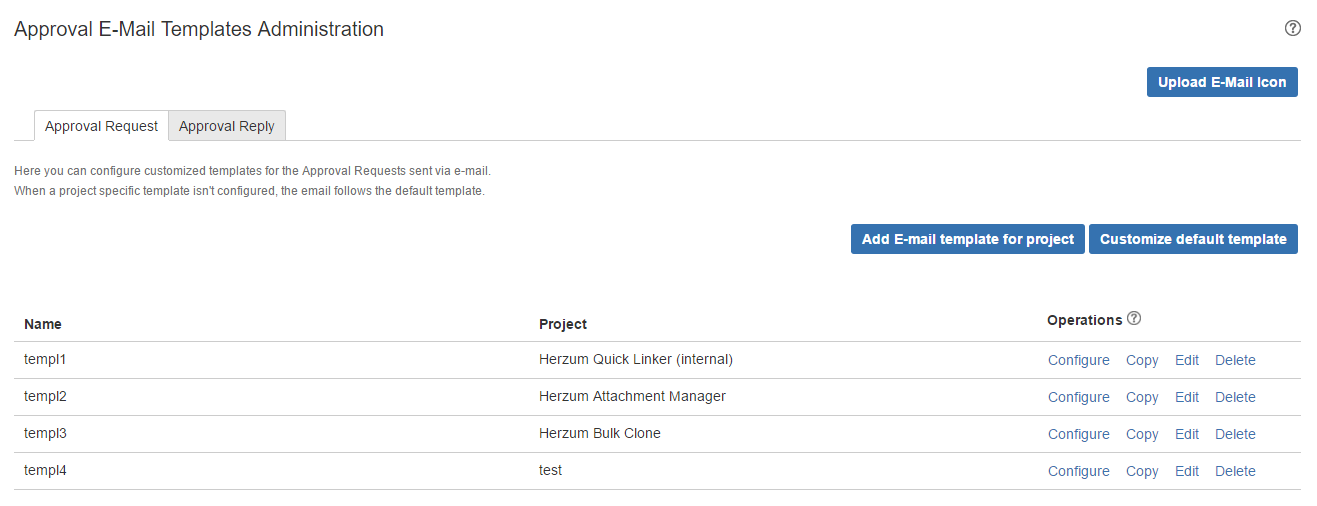Delete the templ1 template

click(x=1235, y=360)
